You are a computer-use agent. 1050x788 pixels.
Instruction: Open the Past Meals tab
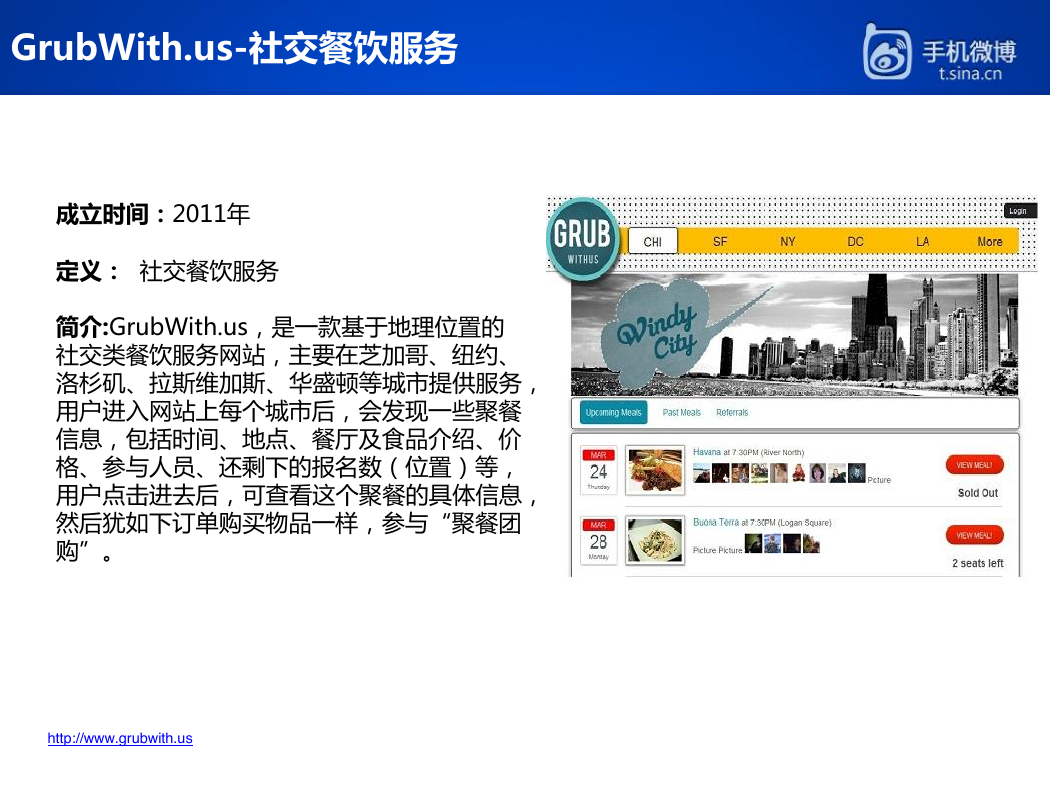click(x=682, y=412)
